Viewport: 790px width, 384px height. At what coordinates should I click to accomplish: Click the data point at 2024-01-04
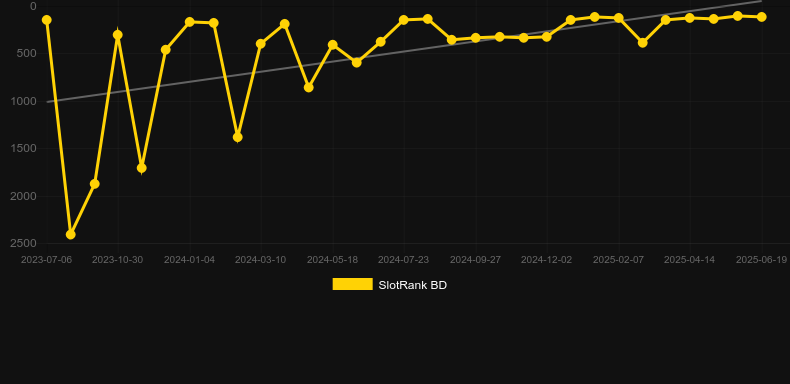tap(189, 22)
